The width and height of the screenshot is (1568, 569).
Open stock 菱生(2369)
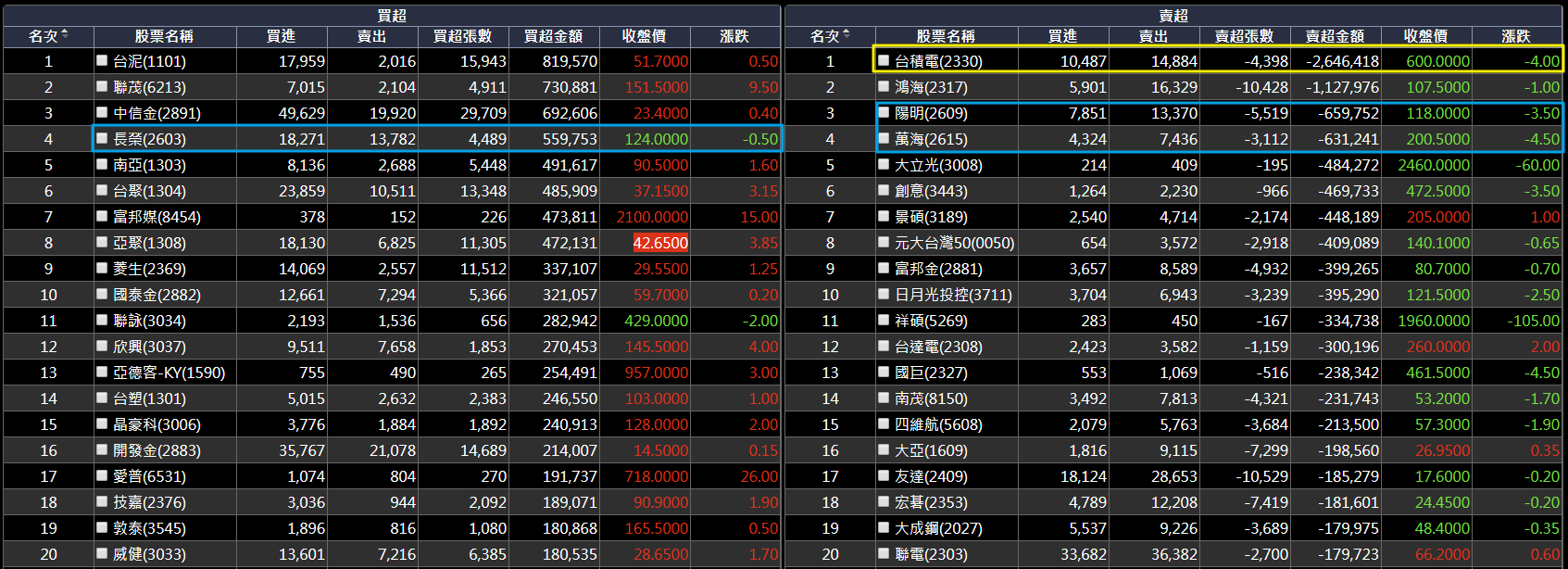coord(149,269)
